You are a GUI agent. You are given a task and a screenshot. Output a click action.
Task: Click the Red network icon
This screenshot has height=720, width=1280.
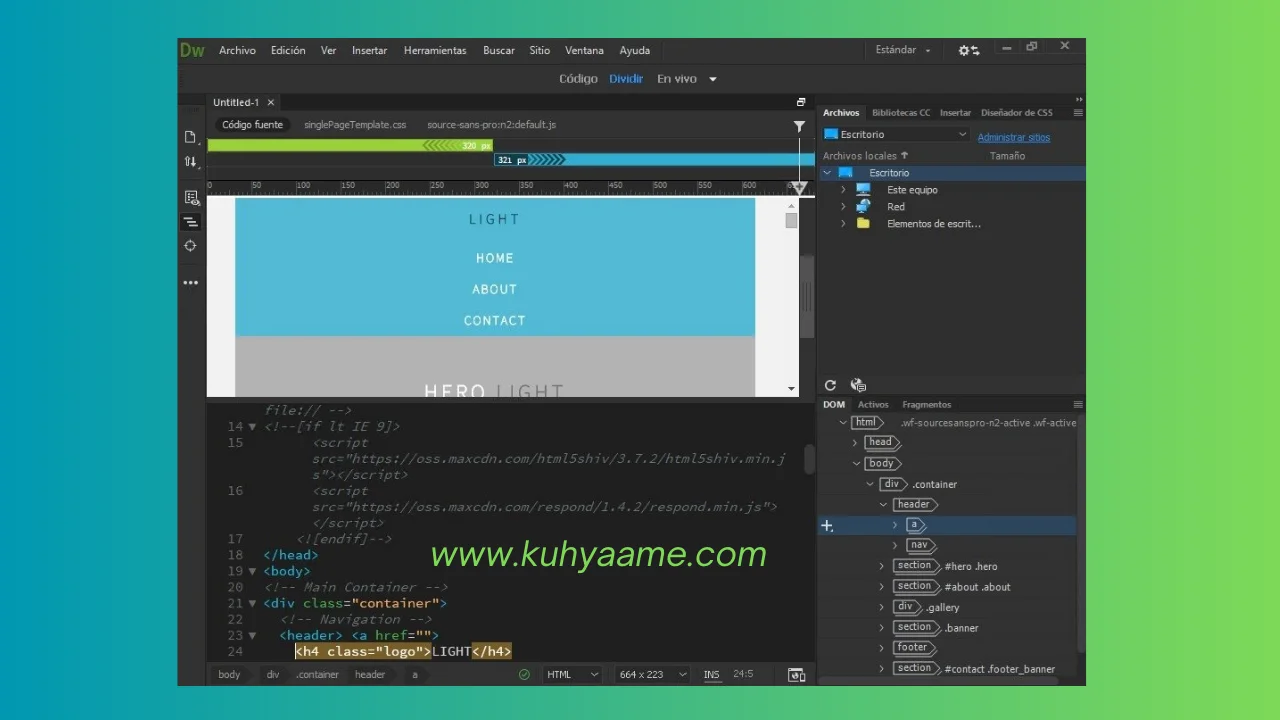863,207
